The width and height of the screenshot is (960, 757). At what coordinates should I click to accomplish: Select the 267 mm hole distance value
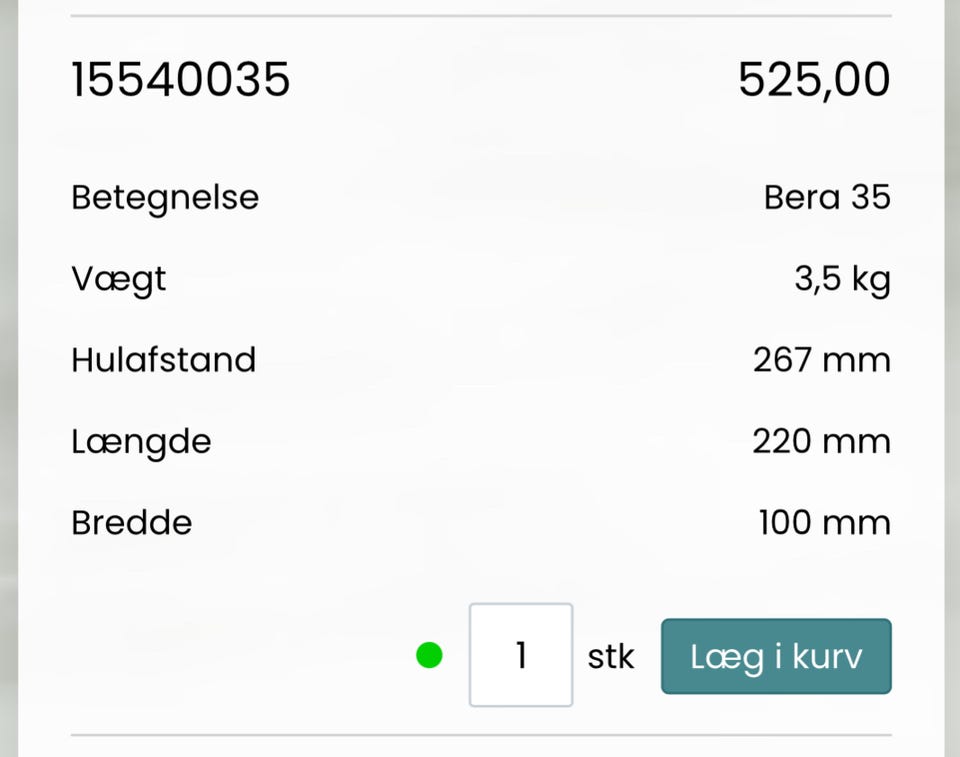[822, 360]
